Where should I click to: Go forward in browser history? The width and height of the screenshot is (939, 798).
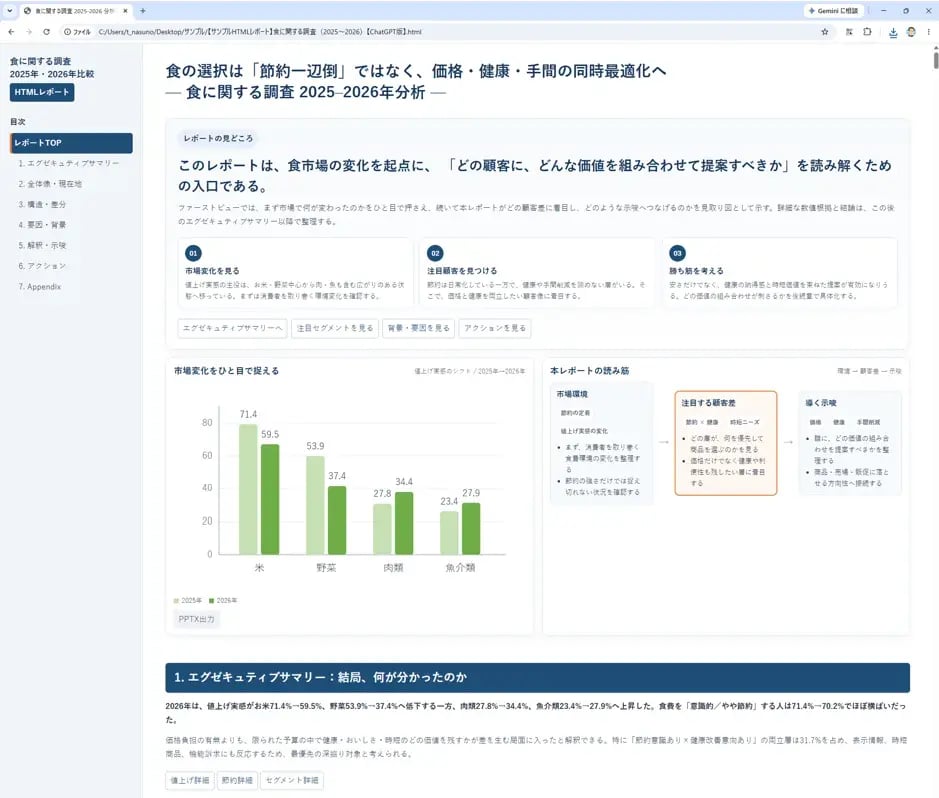tap(28, 32)
